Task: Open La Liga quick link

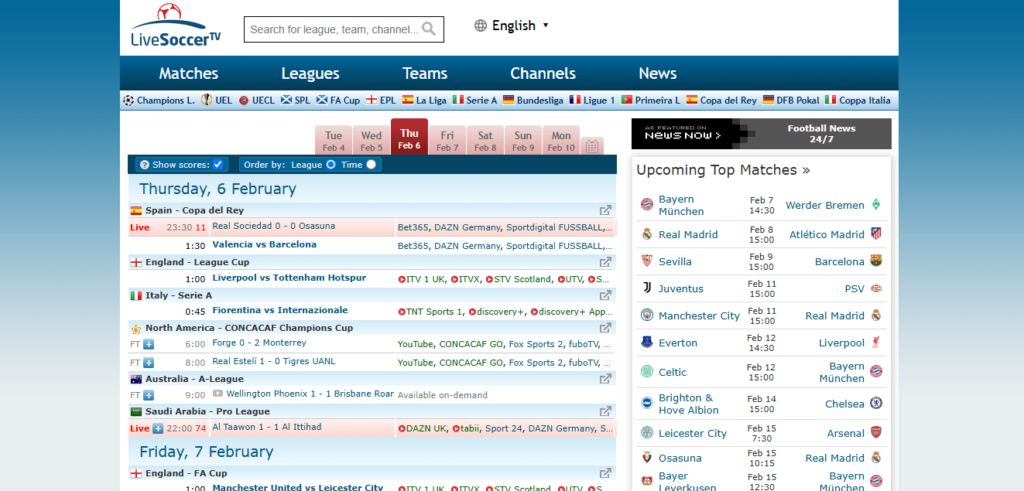Action: 424,101
